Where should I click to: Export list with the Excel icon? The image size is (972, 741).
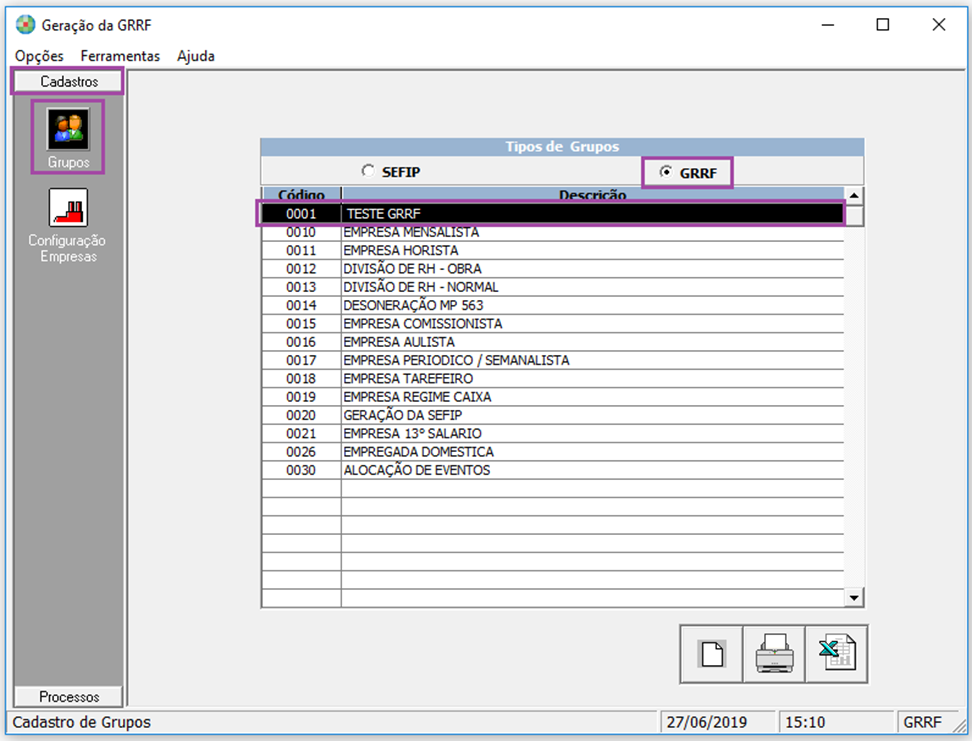tap(836, 654)
